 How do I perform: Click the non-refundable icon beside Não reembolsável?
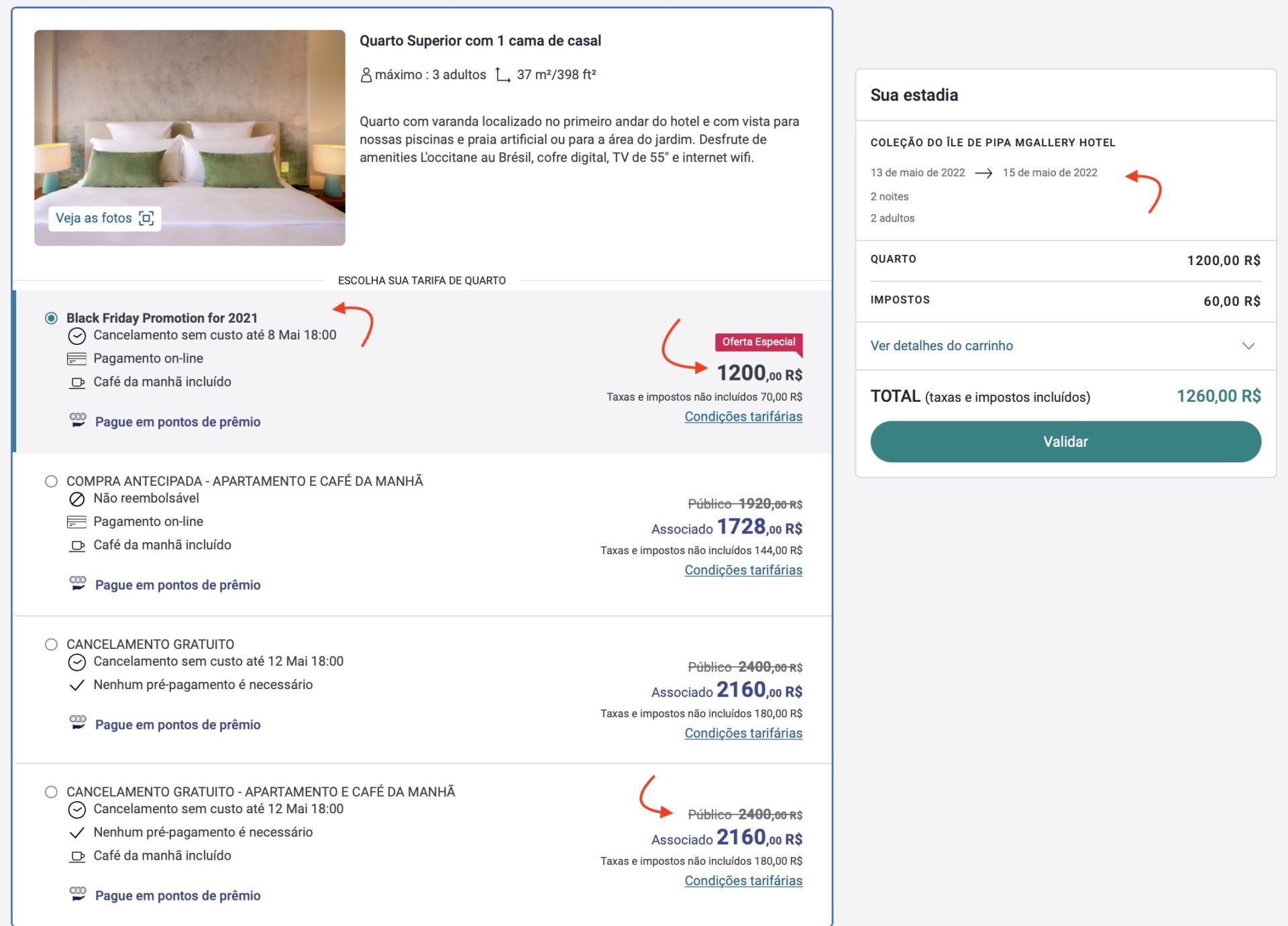coord(77,499)
